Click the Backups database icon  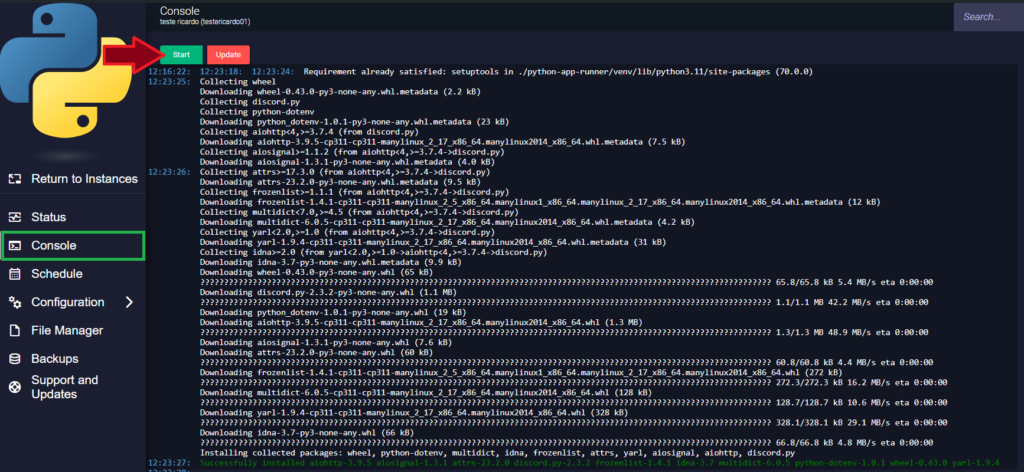[x=14, y=359]
